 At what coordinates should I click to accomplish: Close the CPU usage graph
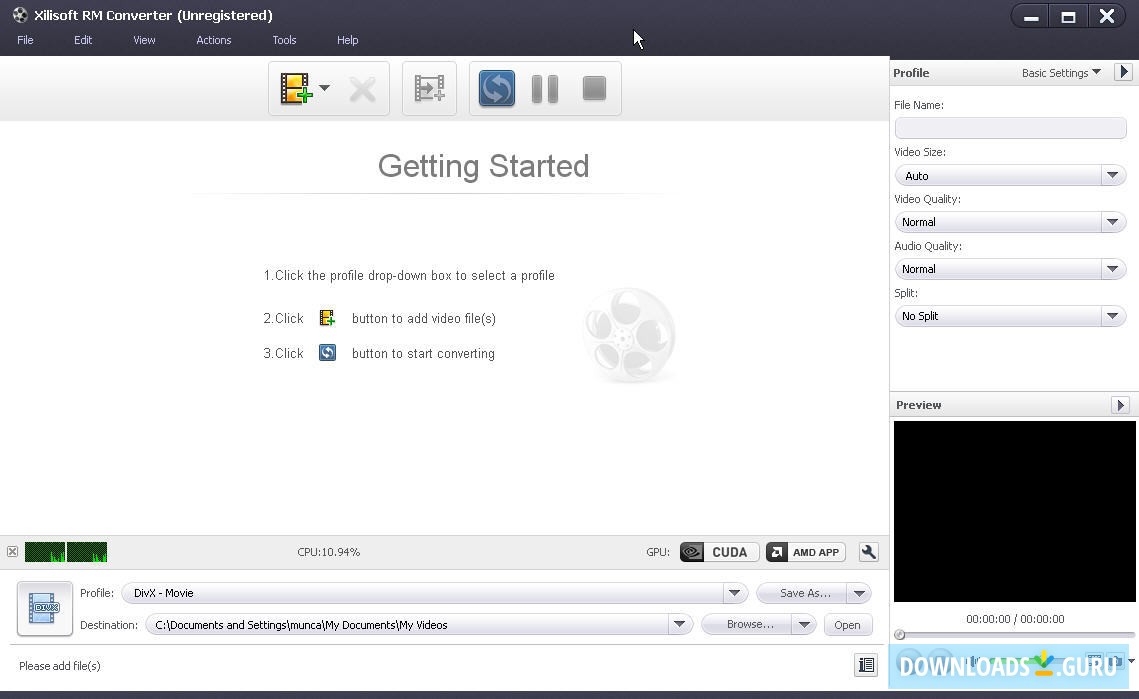coord(12,552)
